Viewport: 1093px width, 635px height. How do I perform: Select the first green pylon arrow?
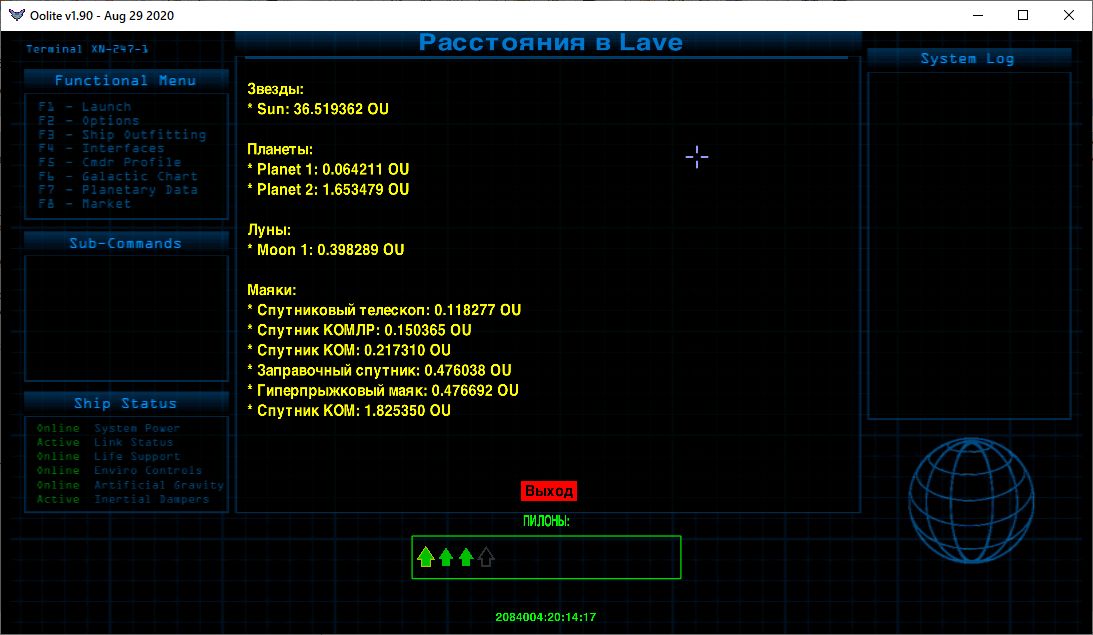pyautogui.click(x=425, y=557)
